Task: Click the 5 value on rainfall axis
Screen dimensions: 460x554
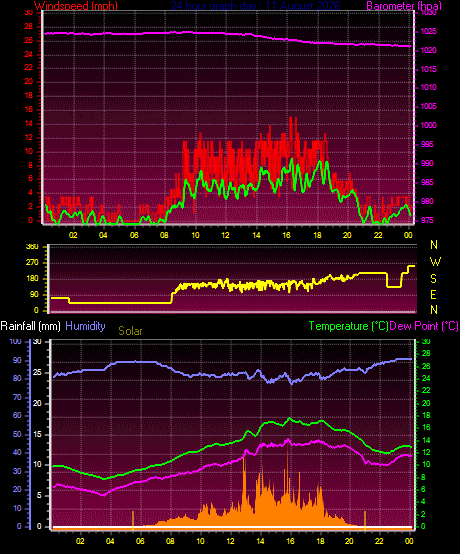Action: click(39, 495)
